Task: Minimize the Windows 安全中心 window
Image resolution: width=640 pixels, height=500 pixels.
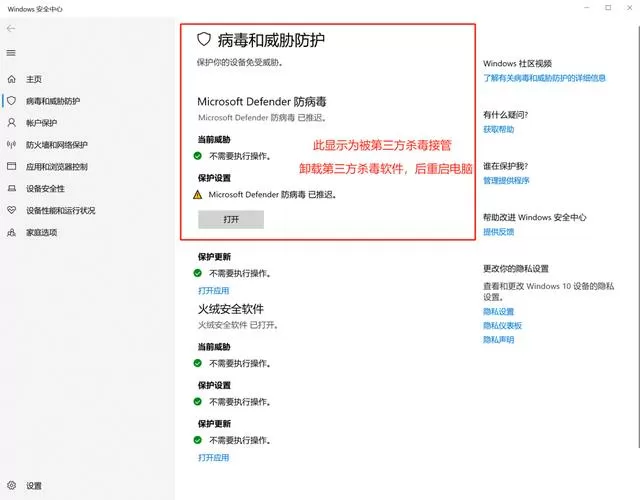Action: (587, 8)
